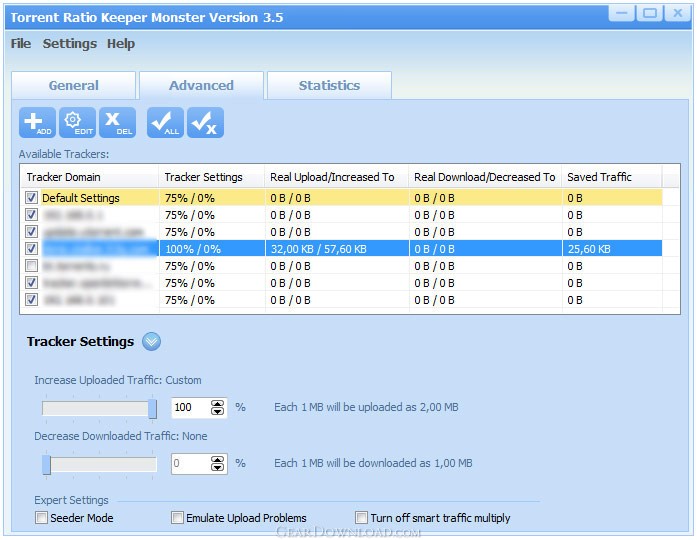The image size is (697, 540).
Task: Click the Edit tracker gear icon
Action: pos(77,123)
